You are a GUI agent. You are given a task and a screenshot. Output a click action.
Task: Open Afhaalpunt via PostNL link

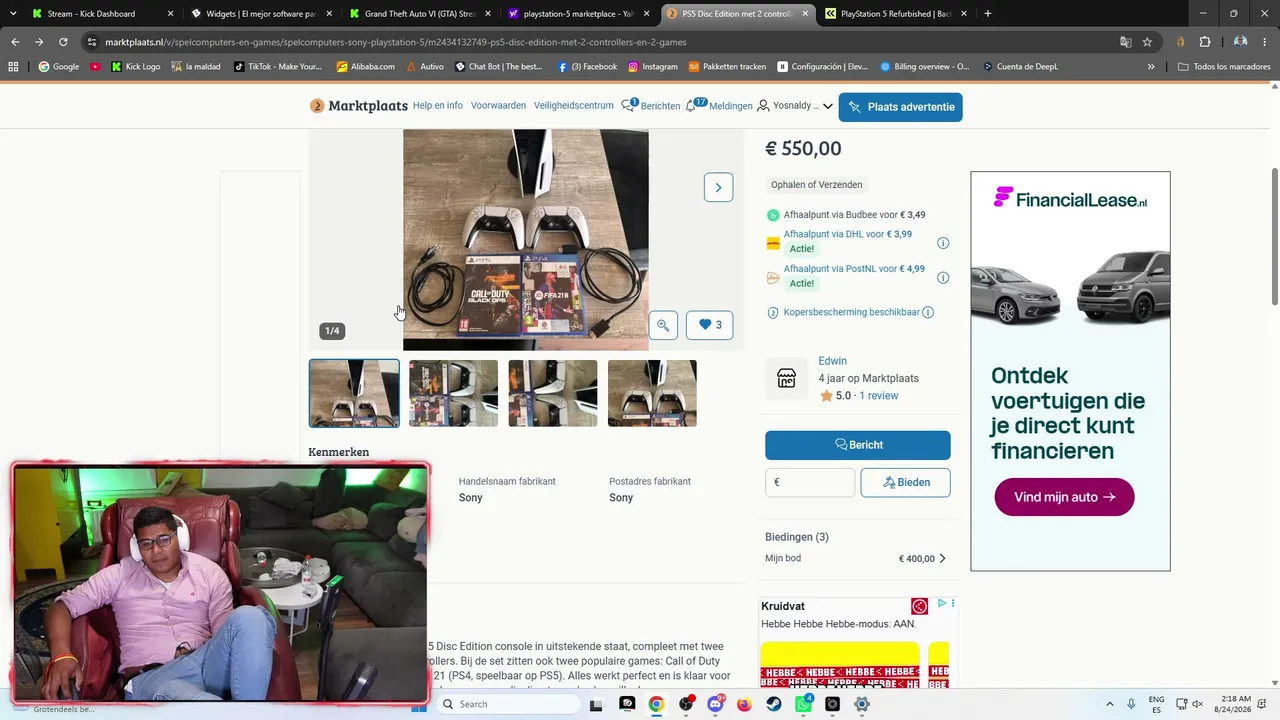tap(854, 269)
